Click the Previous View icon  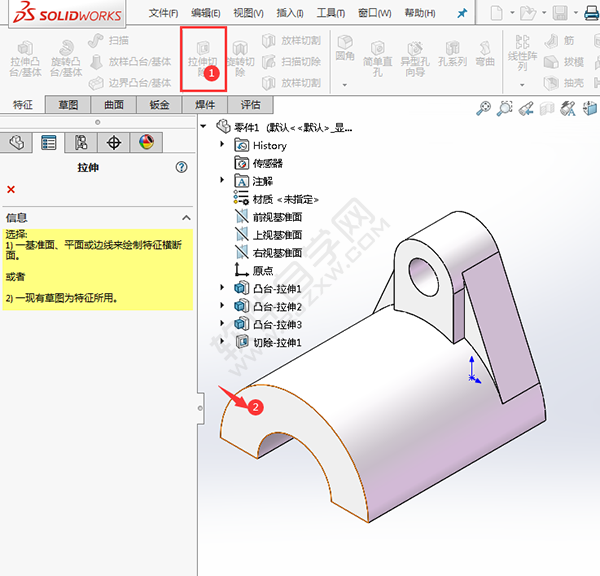coord(526,108)
